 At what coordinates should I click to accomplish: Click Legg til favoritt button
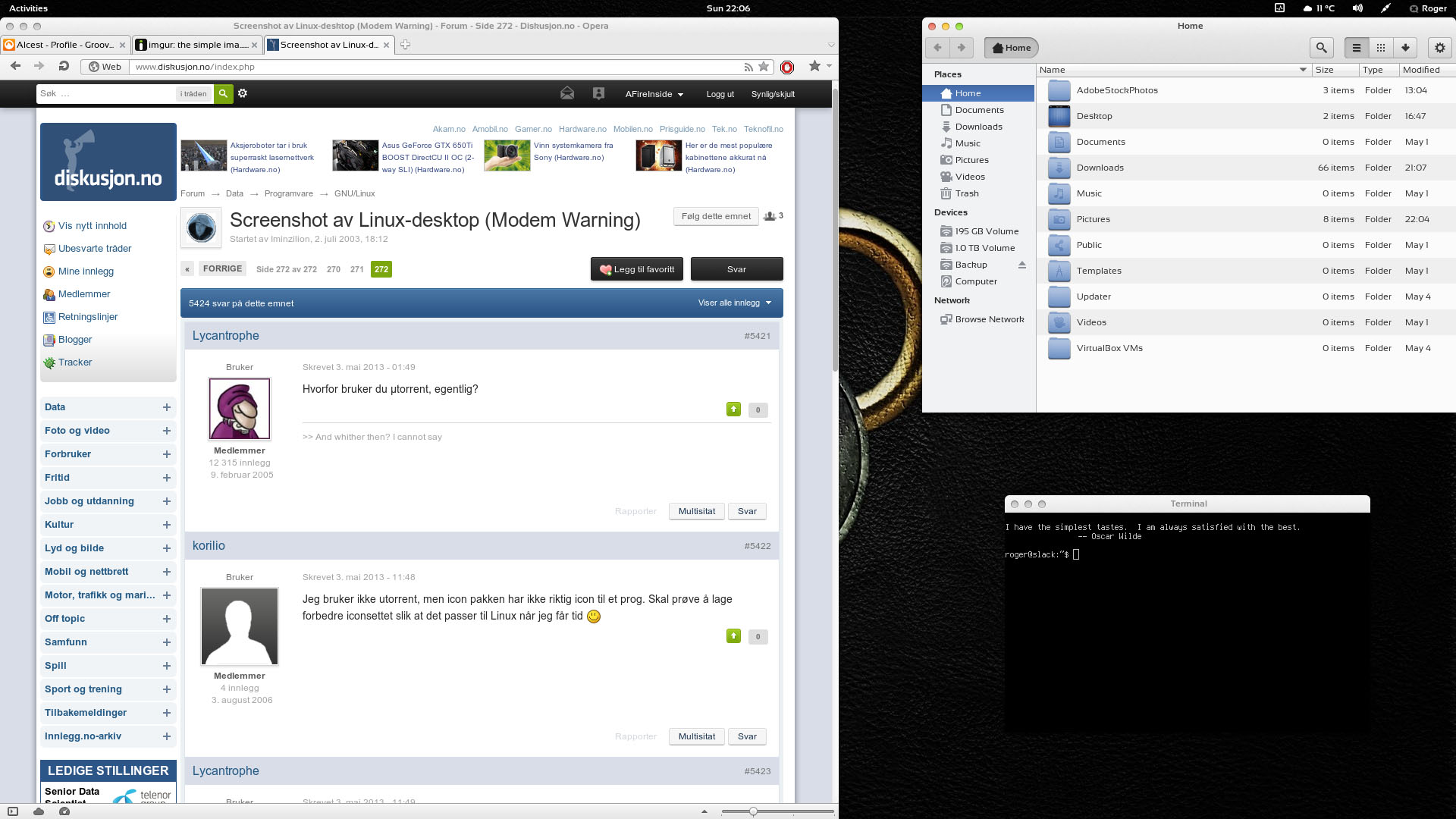pyautogui.click(x=637, y=269)
